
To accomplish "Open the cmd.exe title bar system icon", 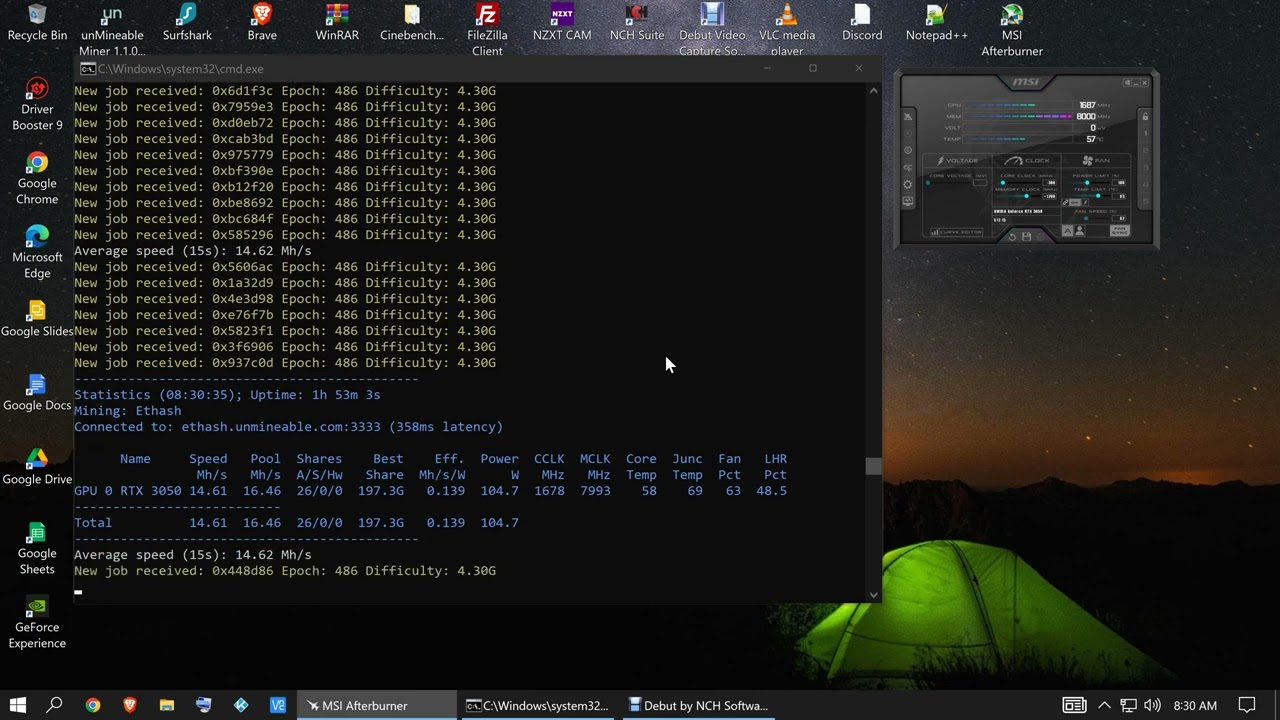I will pos(88,69).
